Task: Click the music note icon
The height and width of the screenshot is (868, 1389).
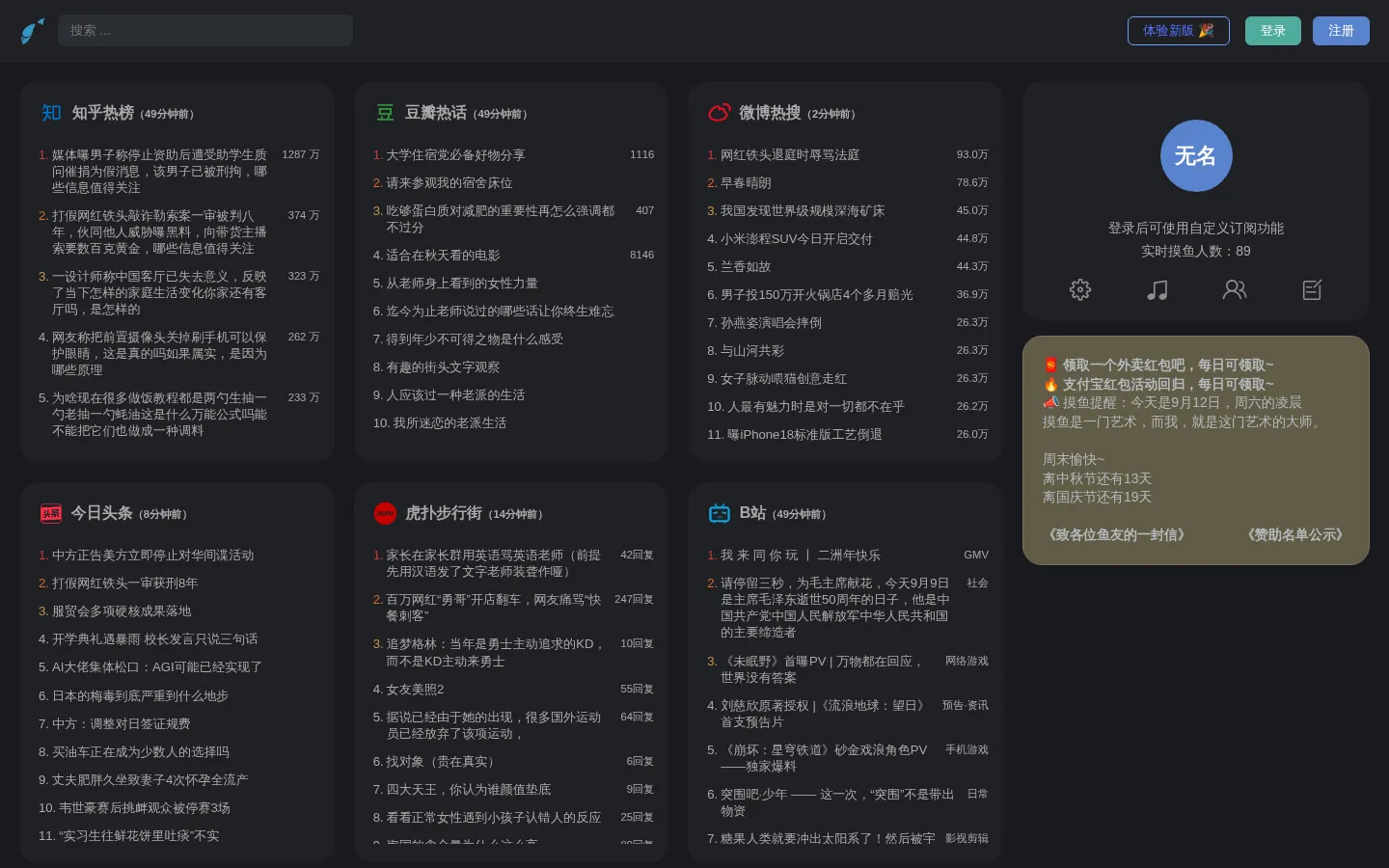Action: click(x=1157, y=289)
